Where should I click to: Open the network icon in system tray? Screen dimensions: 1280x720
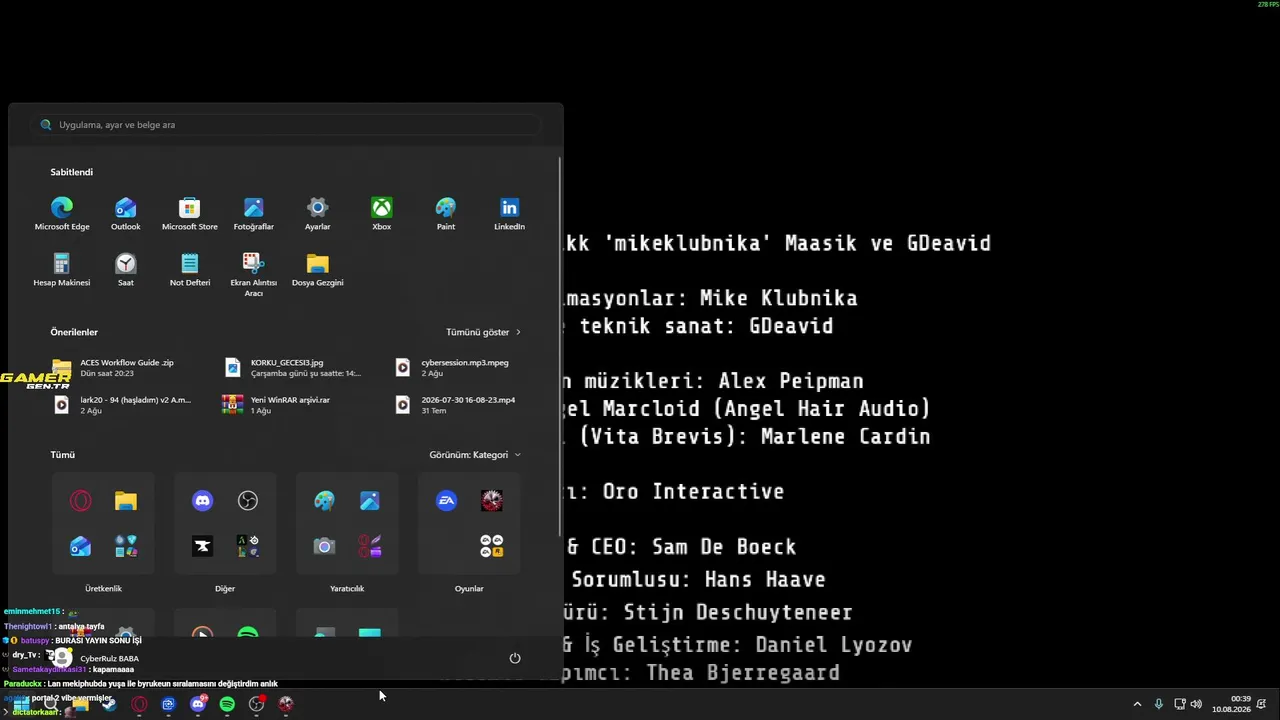click(x=1179, y=704)
